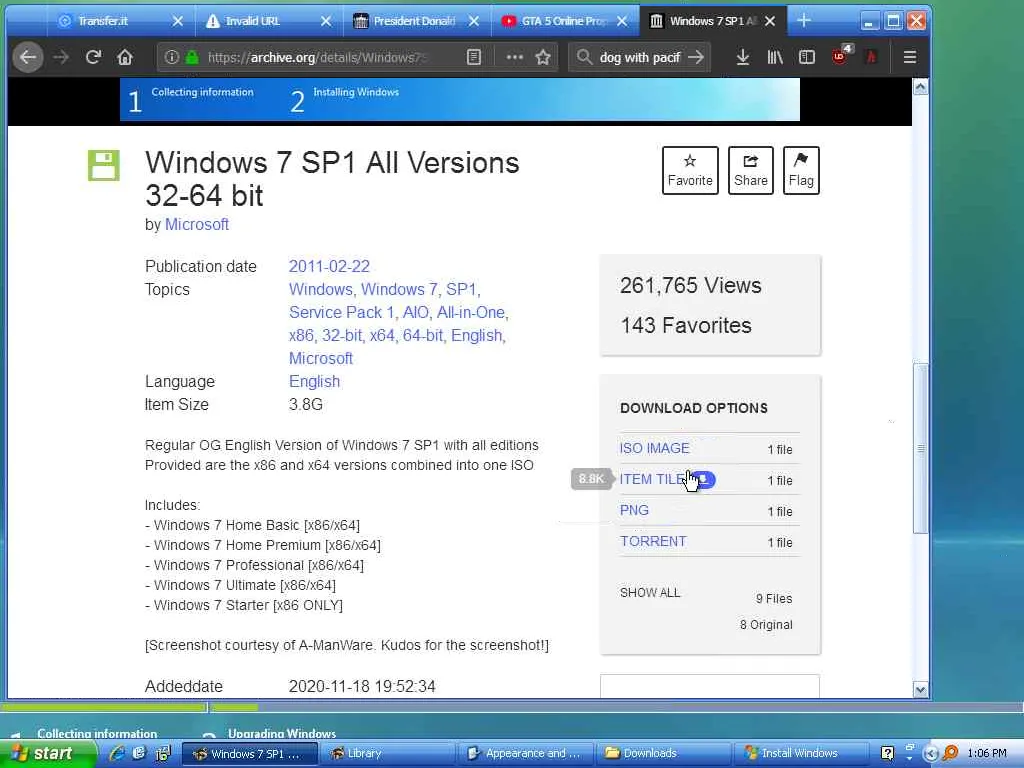Open the 2011-02-22 publication date link
Viewport: 1024px width, 768px height.
click(x=329, y=266)
